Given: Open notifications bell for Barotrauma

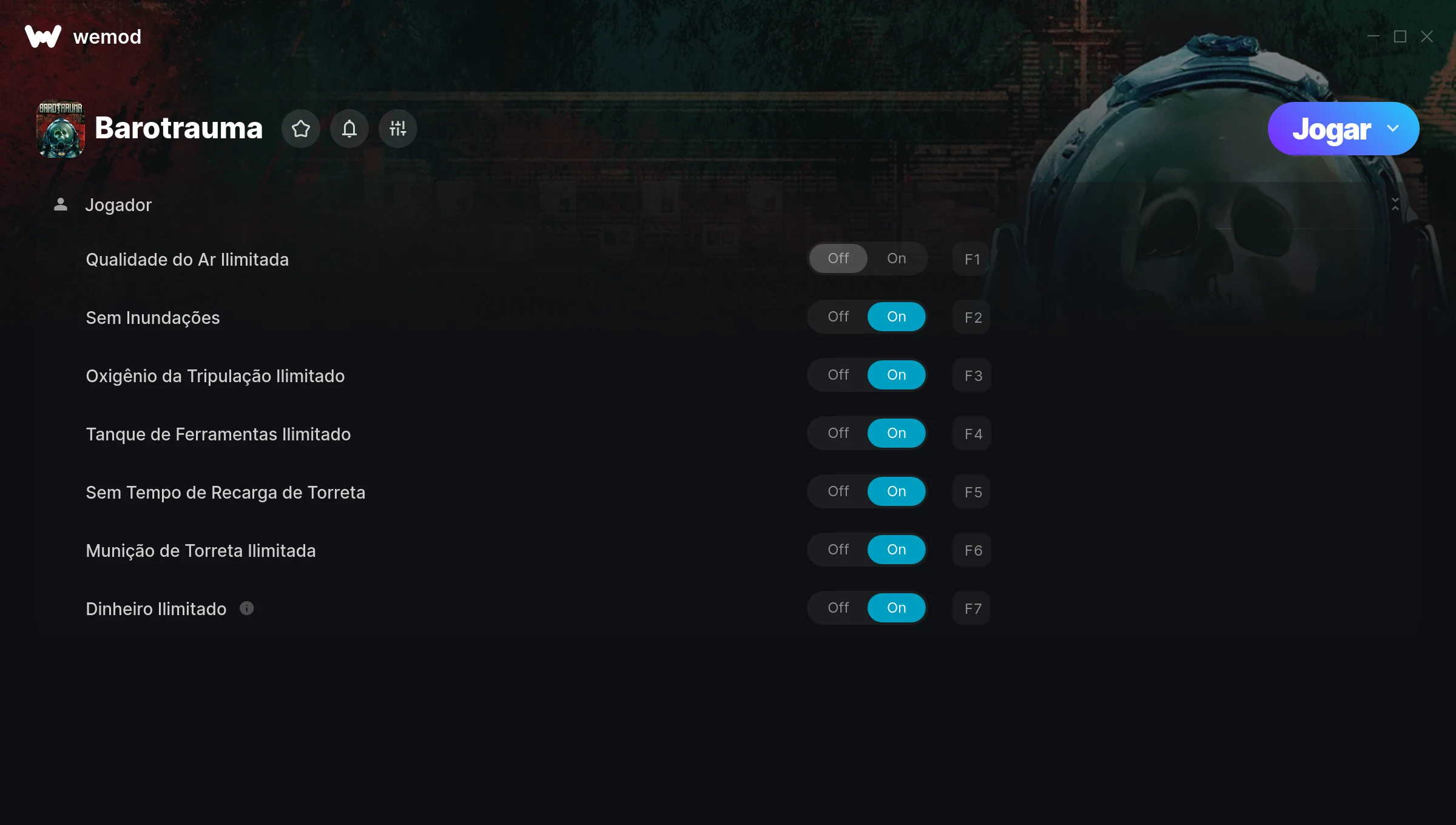Looking at the screenshot, I should tap(349, 129).
